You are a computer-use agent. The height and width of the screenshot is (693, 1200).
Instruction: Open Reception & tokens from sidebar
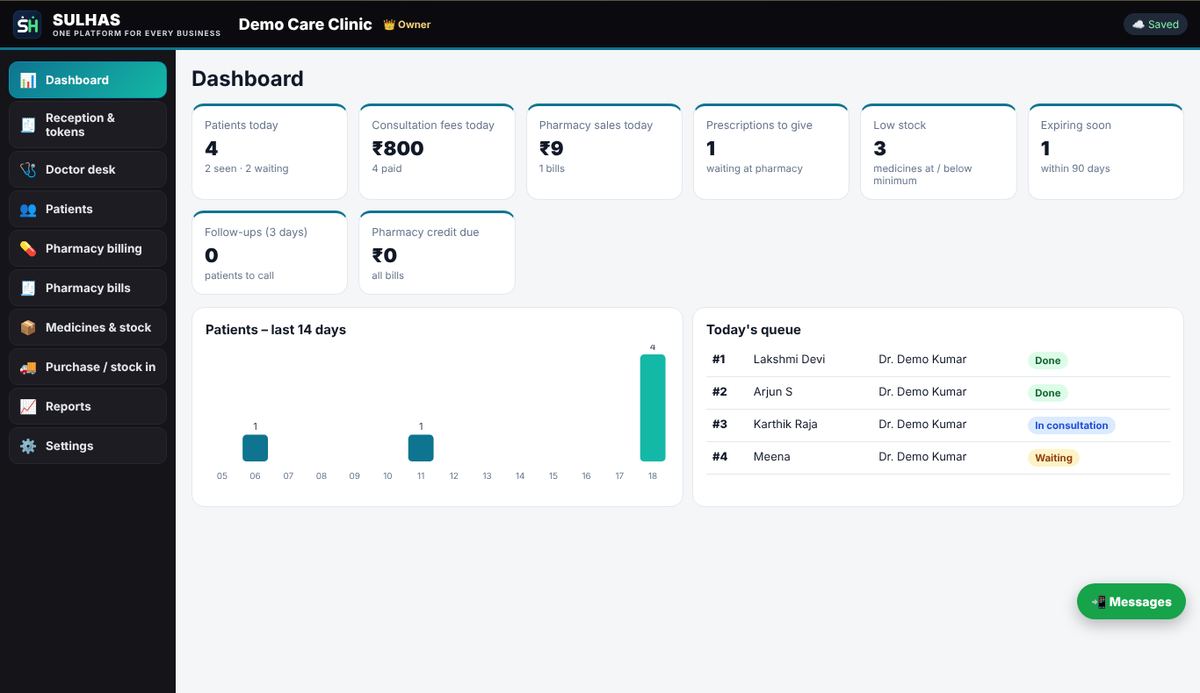(x=88, y=125)
